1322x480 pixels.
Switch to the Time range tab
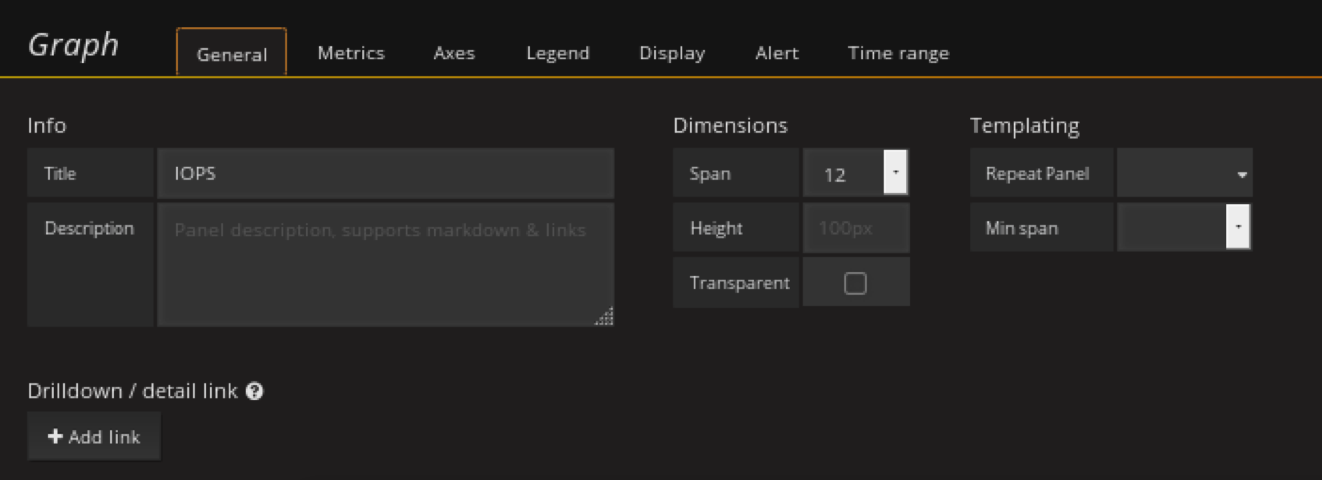pyautogui.click(x=898, y=53)
